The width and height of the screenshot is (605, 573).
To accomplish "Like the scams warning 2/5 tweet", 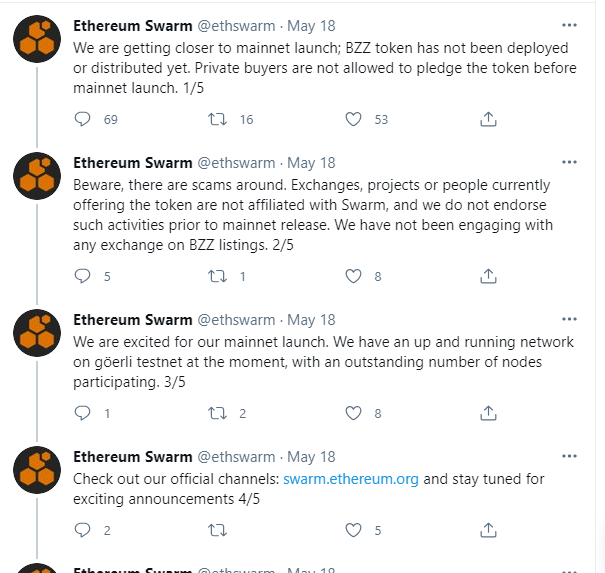I will [353, 276].
